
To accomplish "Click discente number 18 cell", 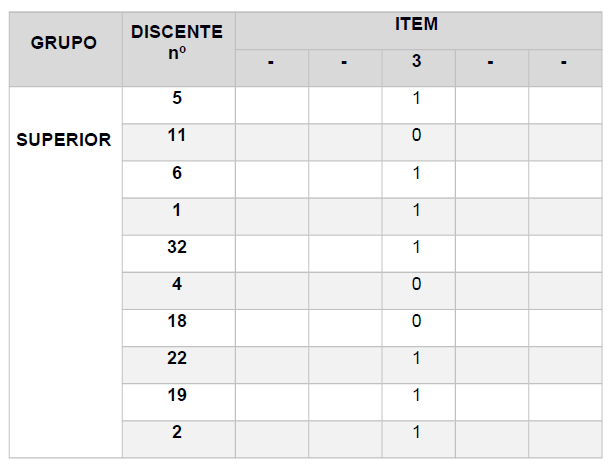I will pos(179,328).
